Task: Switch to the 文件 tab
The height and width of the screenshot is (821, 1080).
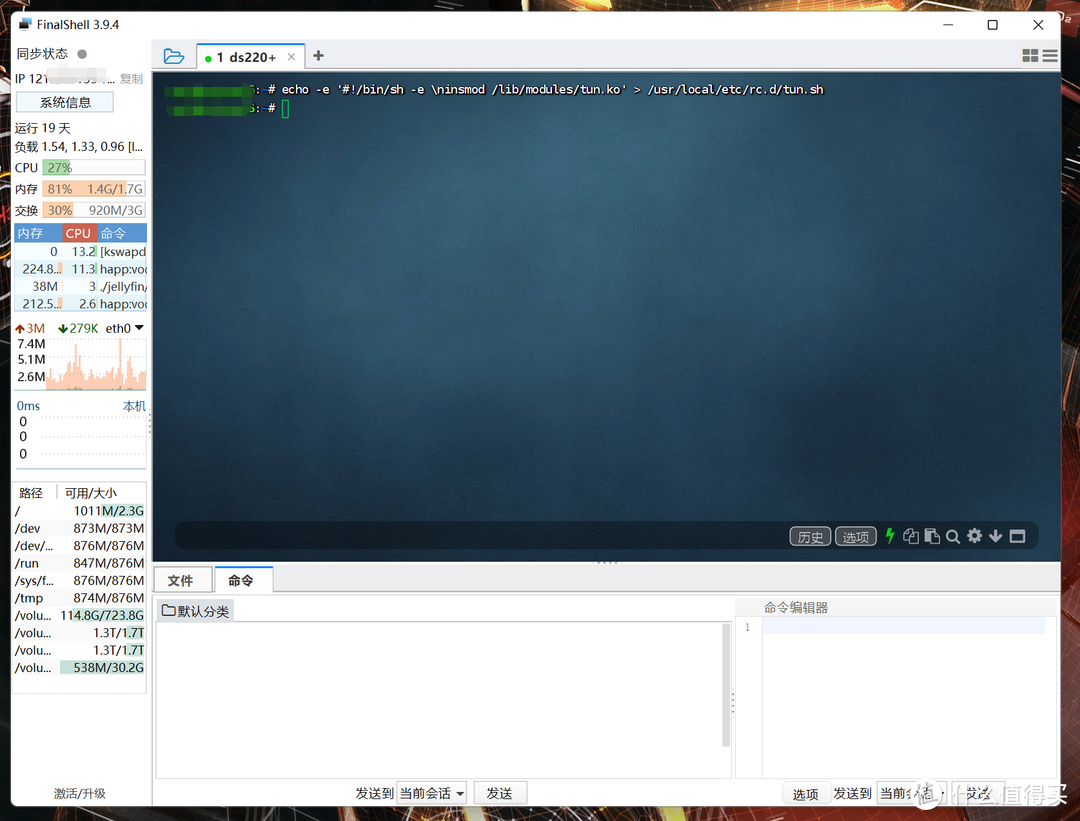Action: pos(180,580)
